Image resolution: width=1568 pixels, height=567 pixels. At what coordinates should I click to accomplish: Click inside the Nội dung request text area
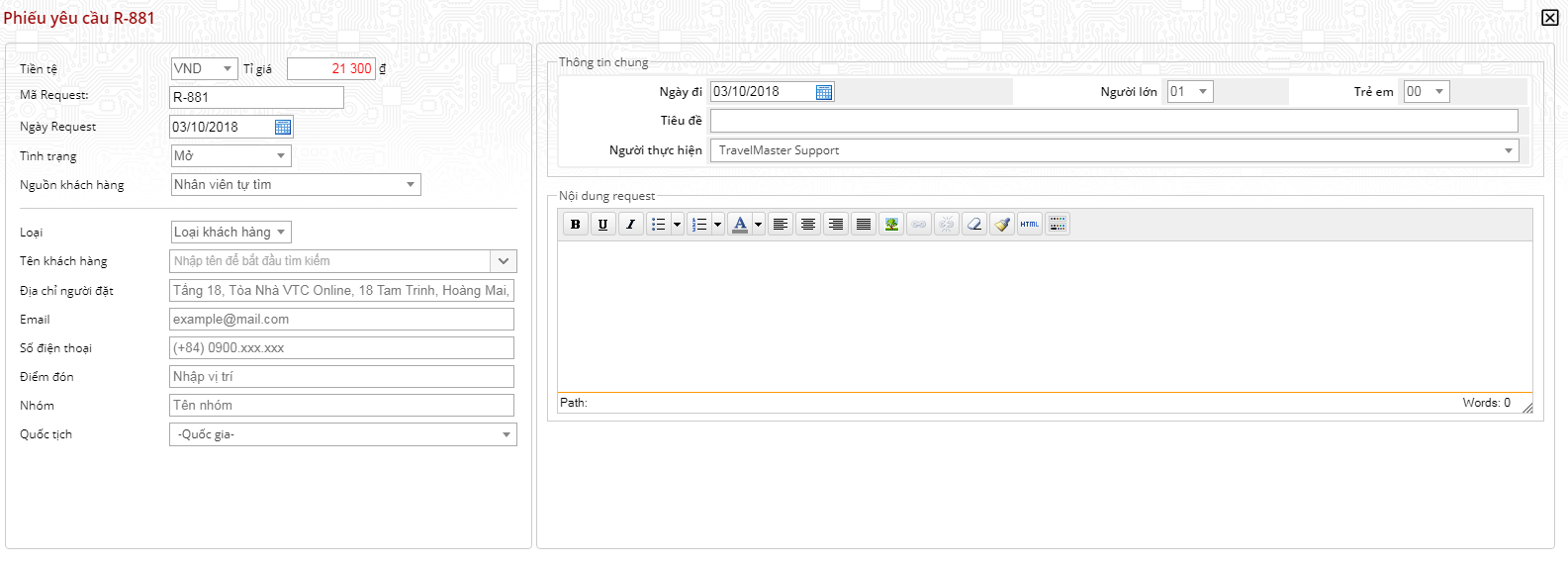point(1045,317)
